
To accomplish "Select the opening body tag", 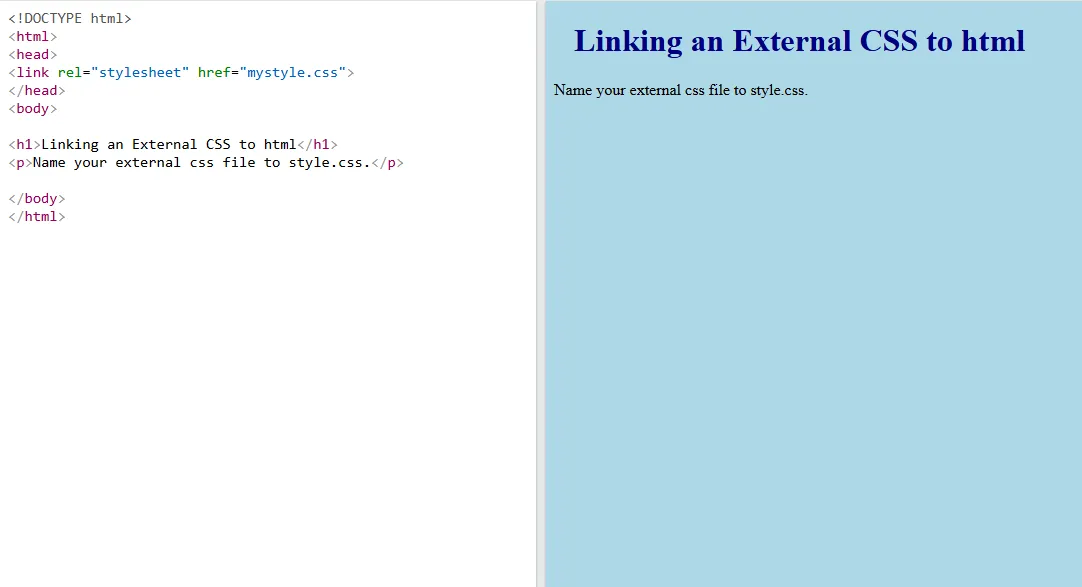I will tap(31, 108).
